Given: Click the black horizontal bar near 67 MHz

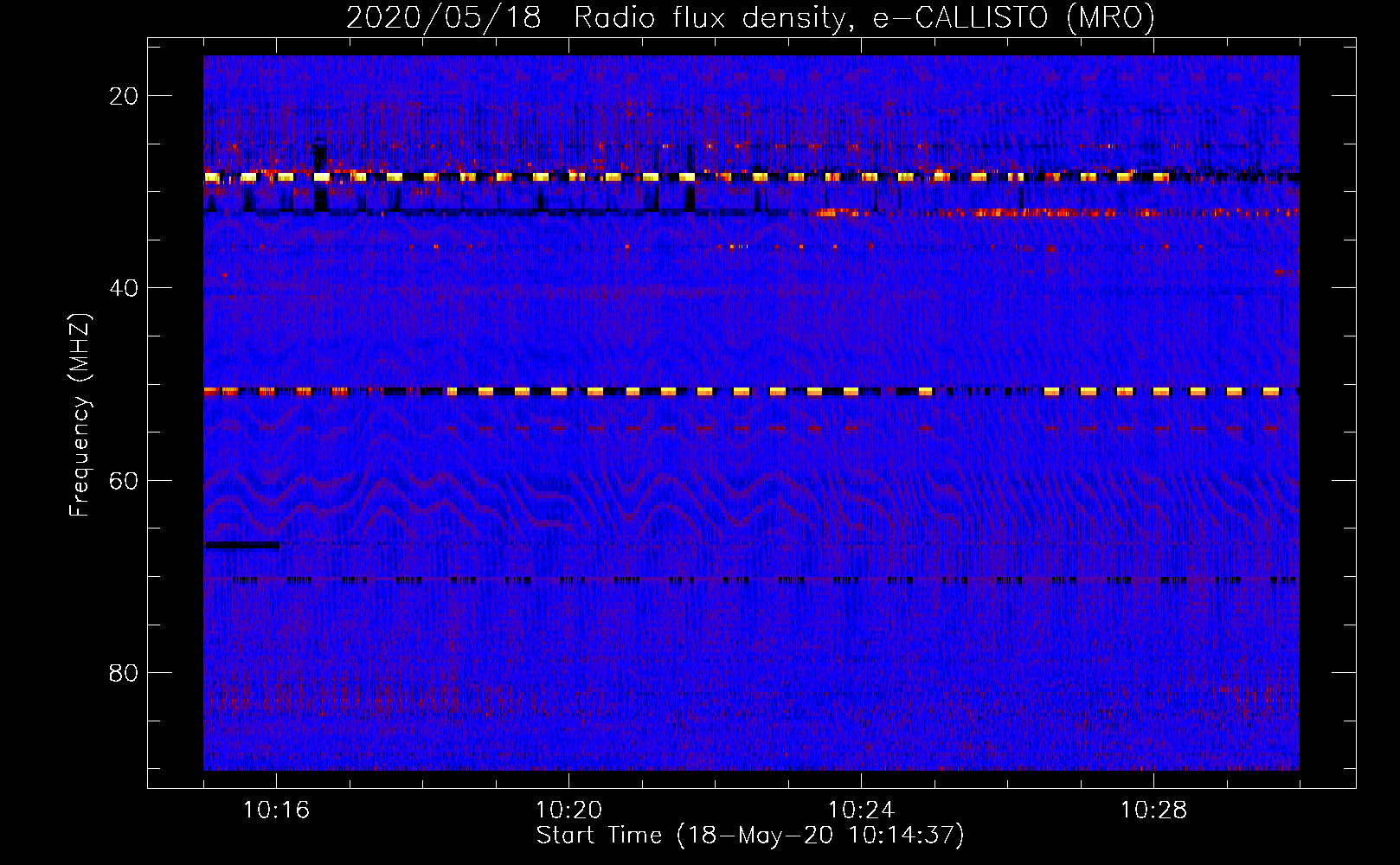Looking at the screenshot, I should click(x=242, y=545).
